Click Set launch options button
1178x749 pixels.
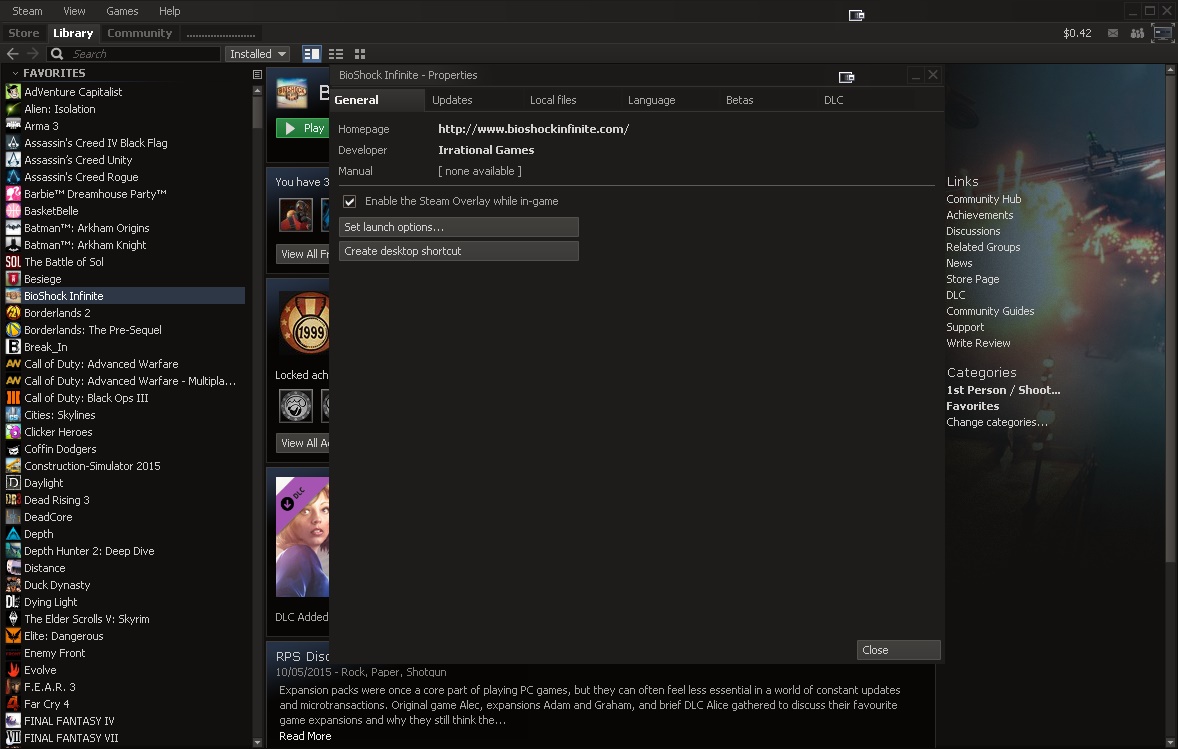tap(458, 227)
